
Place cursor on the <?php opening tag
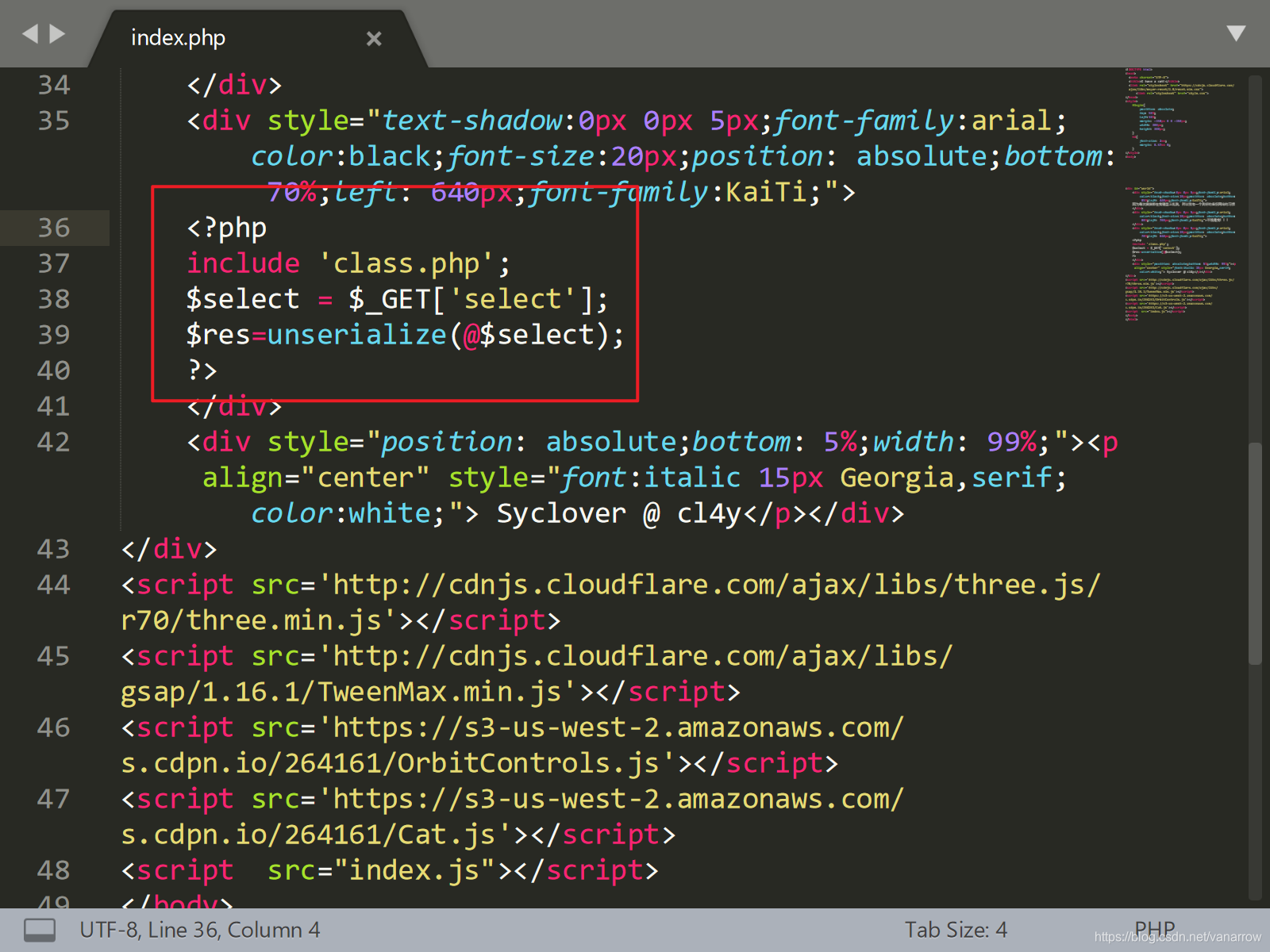[226, 228]
